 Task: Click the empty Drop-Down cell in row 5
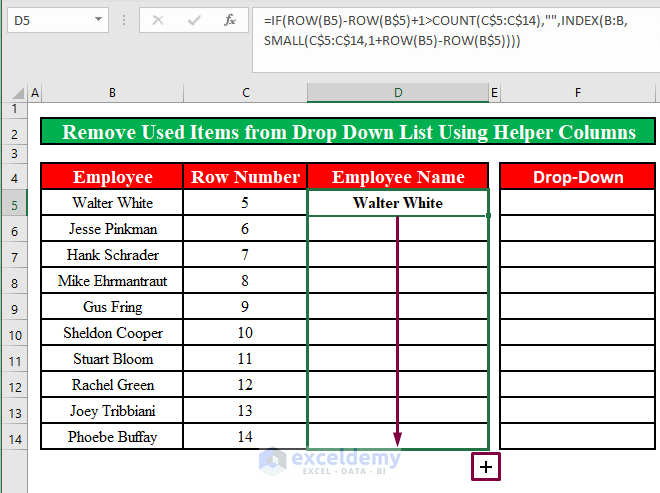(x=578, y=203)
